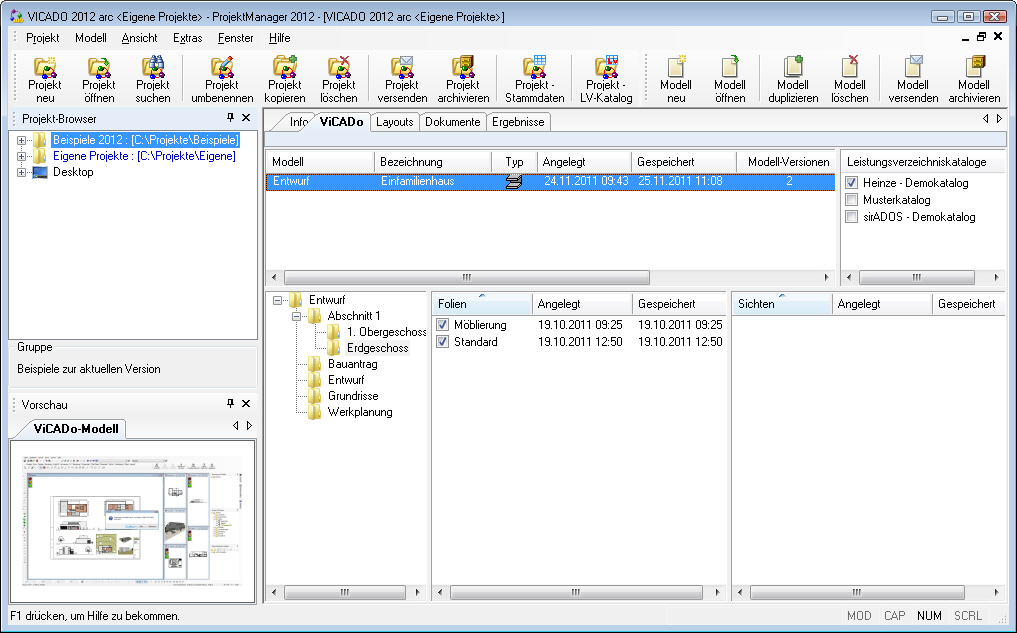Switch to the Ergebnisse tab
Viewport: 1017px width, 633px height.
[x=518, y=122]
